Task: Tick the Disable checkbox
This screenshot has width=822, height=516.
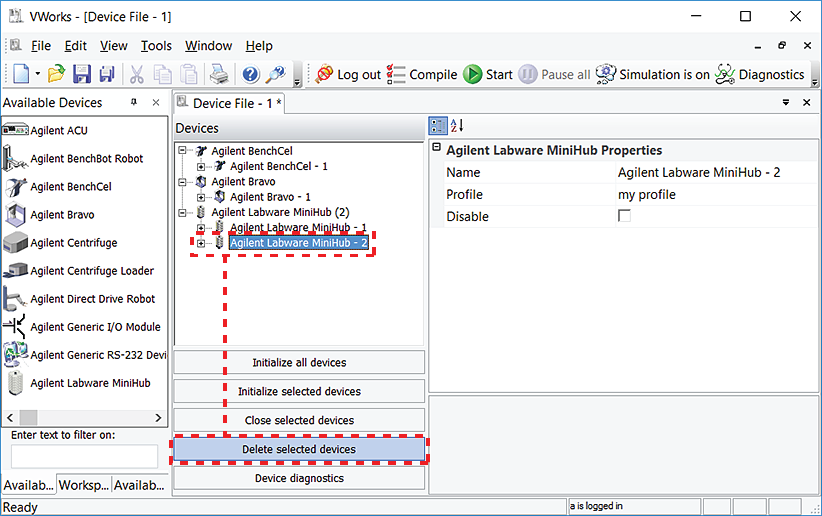Action: [624, 216]
